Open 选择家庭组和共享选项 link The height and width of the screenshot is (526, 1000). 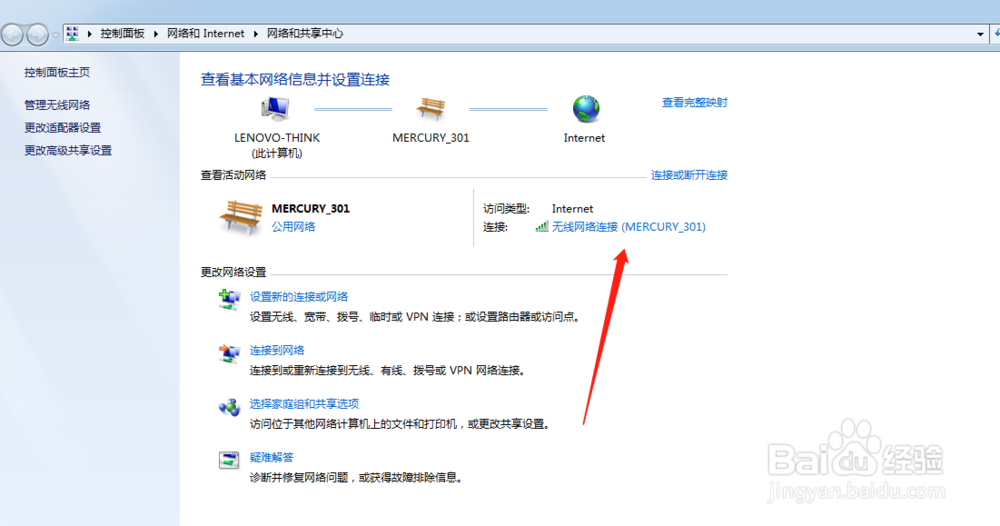pyautogui.click(x=304, y=404)
